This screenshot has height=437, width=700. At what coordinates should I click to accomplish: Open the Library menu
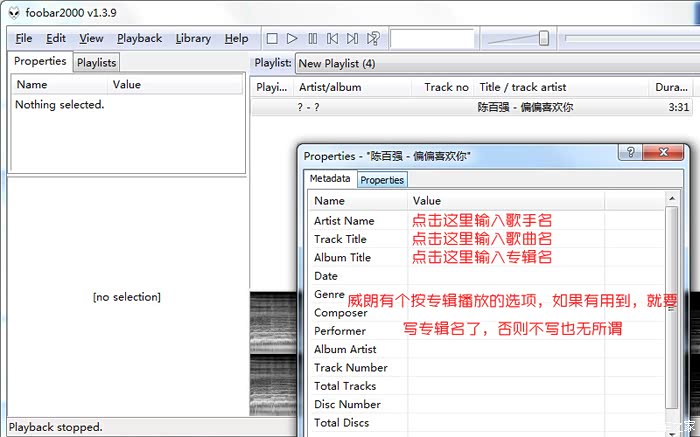point(193,38)
